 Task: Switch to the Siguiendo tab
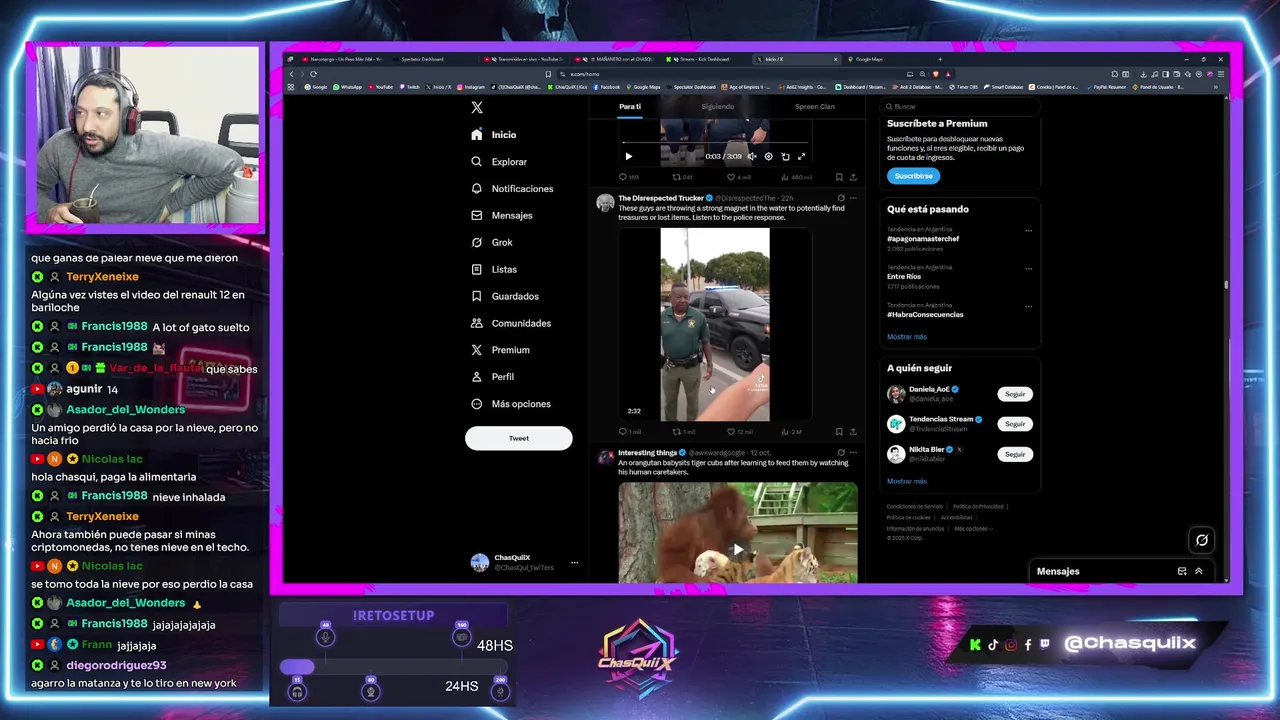coord(717,107)
